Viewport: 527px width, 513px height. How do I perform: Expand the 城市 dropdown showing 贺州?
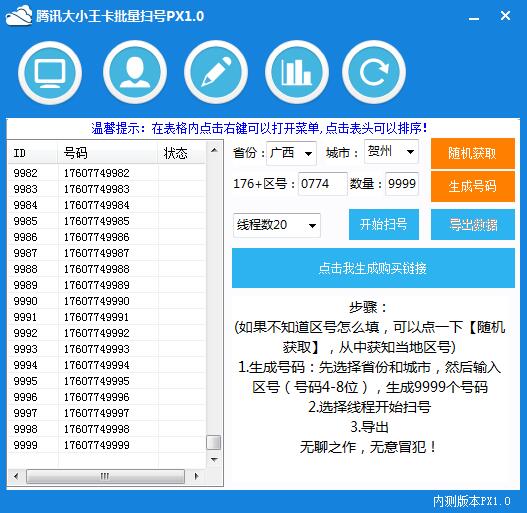pyautogui.click(x=391, y=152)
